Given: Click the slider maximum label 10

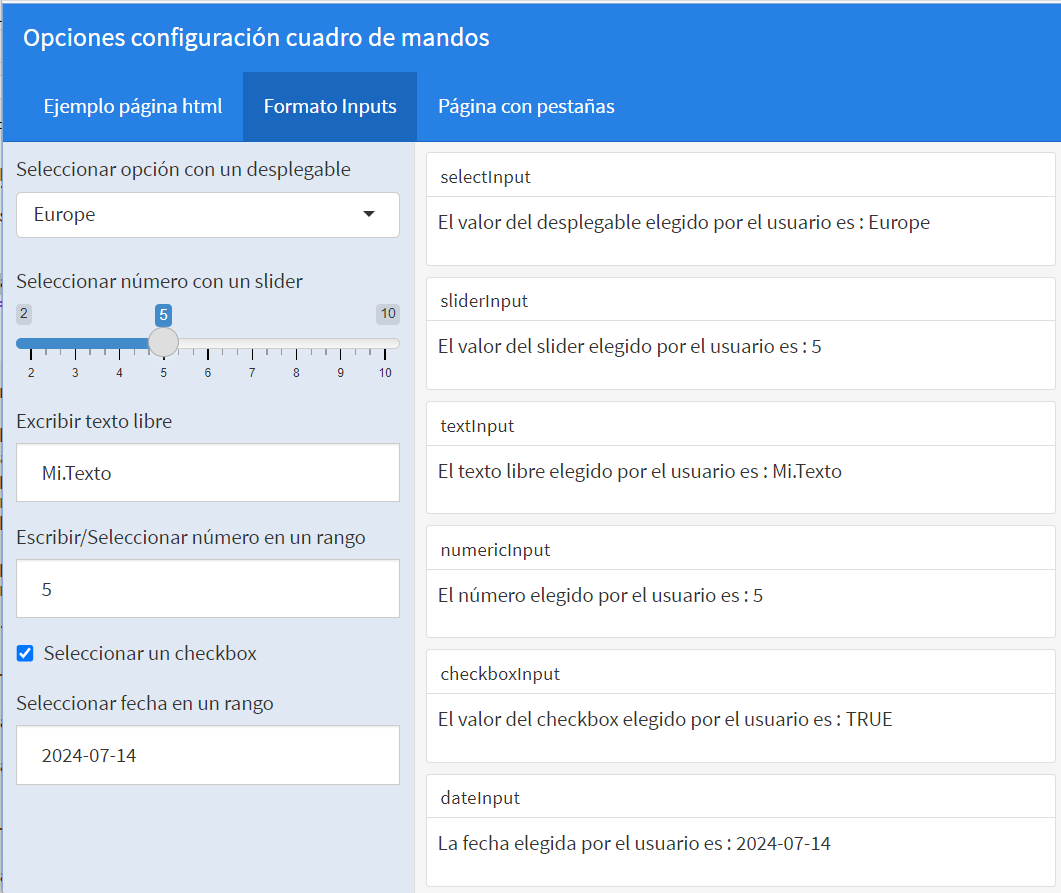Looking at the screenshot, I should [x=387, y=314].
